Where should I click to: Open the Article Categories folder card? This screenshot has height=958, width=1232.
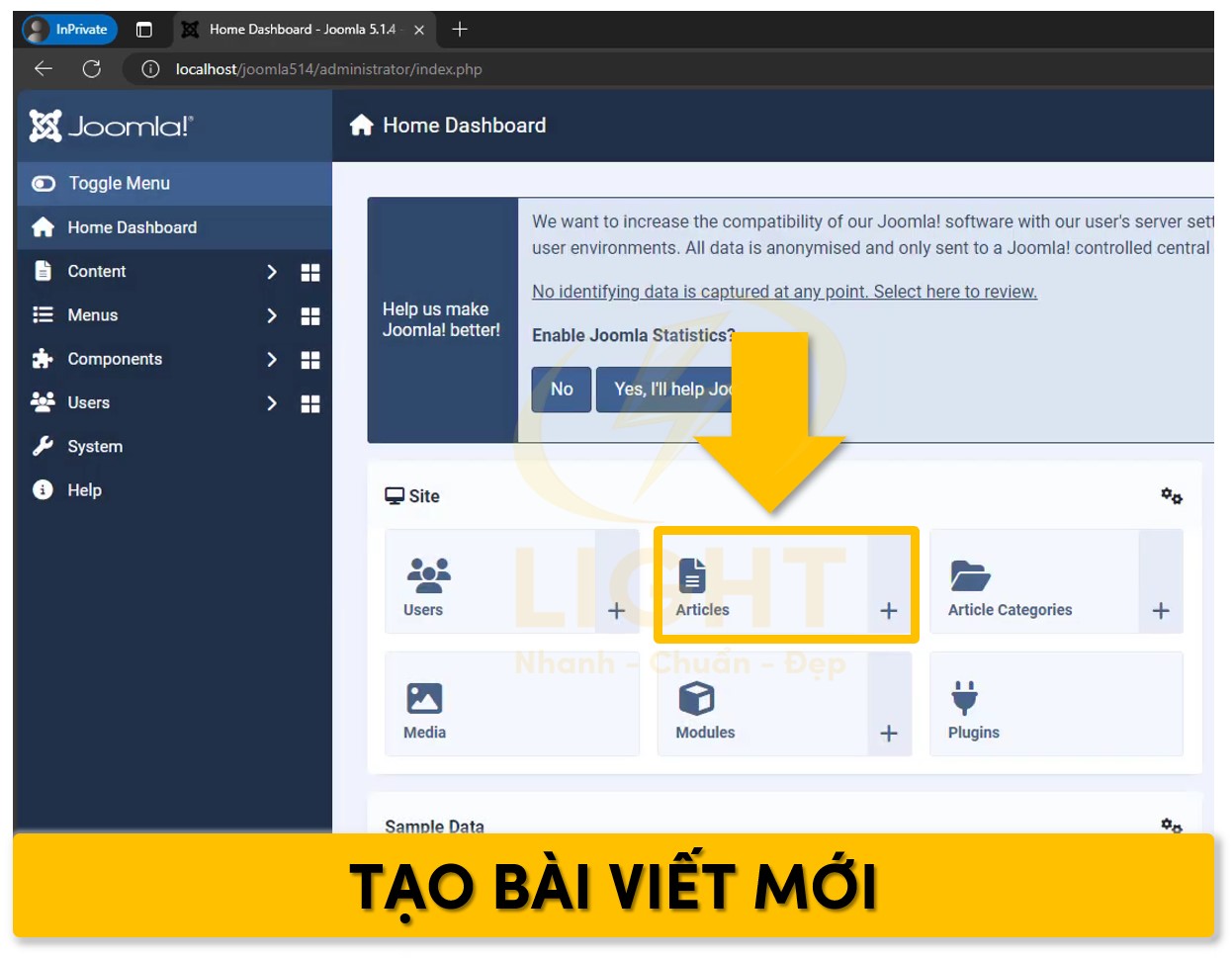pos(1035,581)
